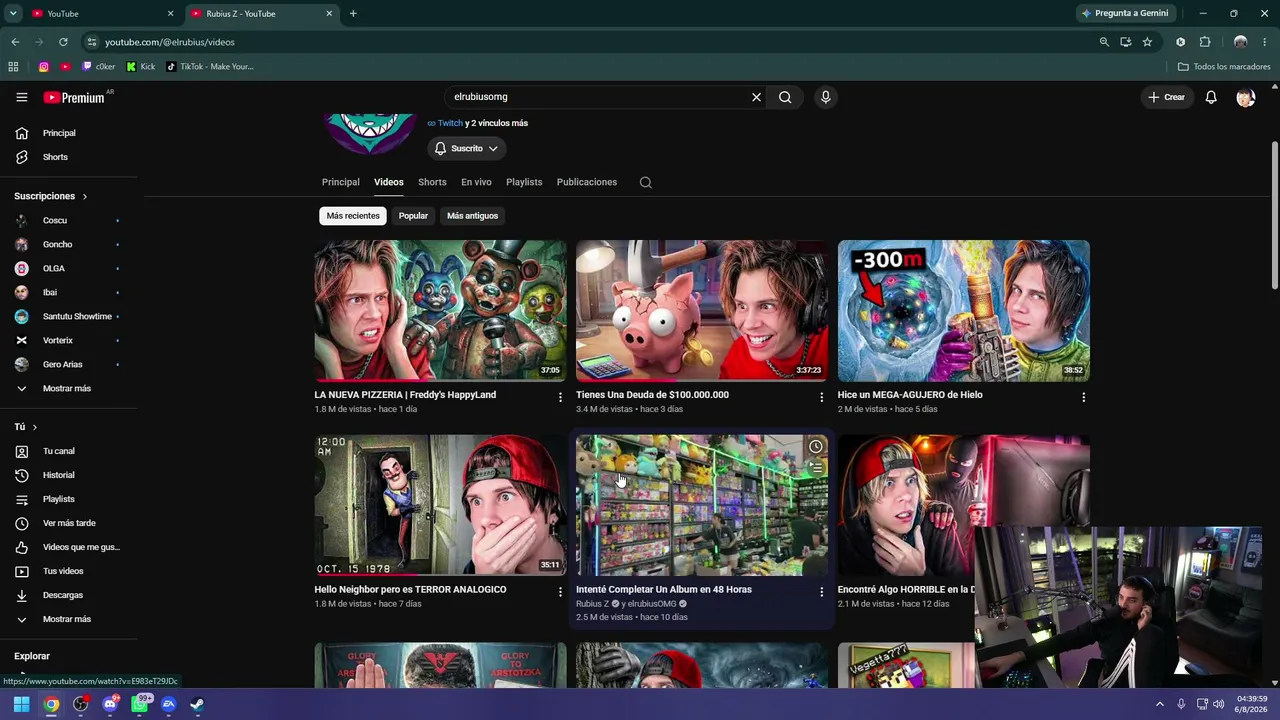Viewport: 1280px width, 720px height.
Task: Click the magnifier search submit button
Action: coord(785,97)
